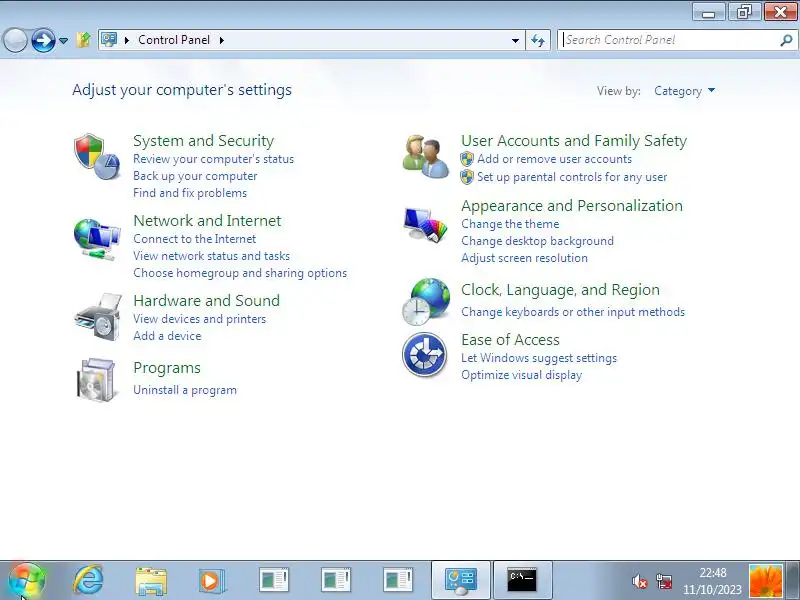Click Uninstall a program

point(185,390)
